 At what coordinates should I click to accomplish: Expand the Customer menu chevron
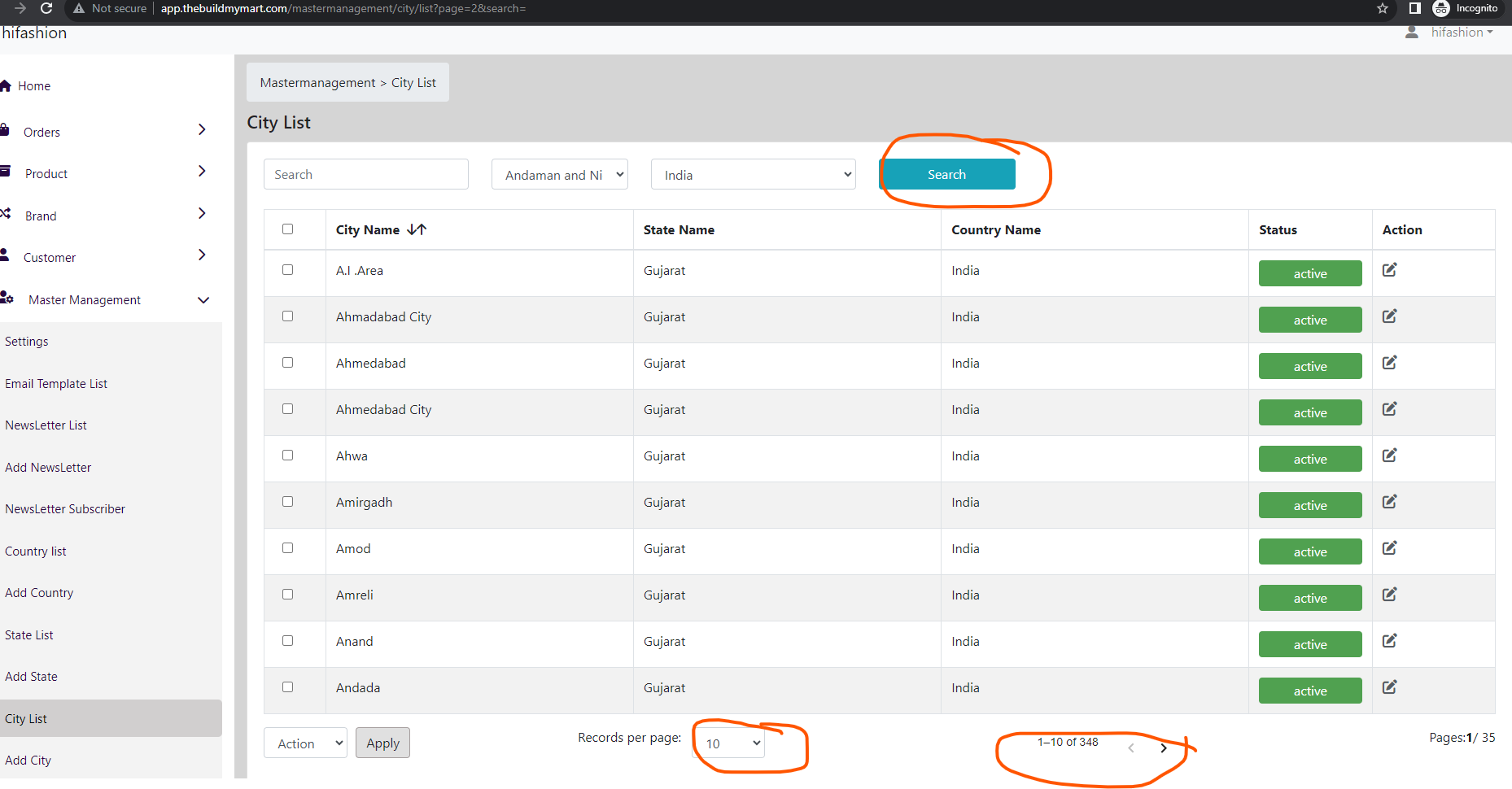click(202, 255)
